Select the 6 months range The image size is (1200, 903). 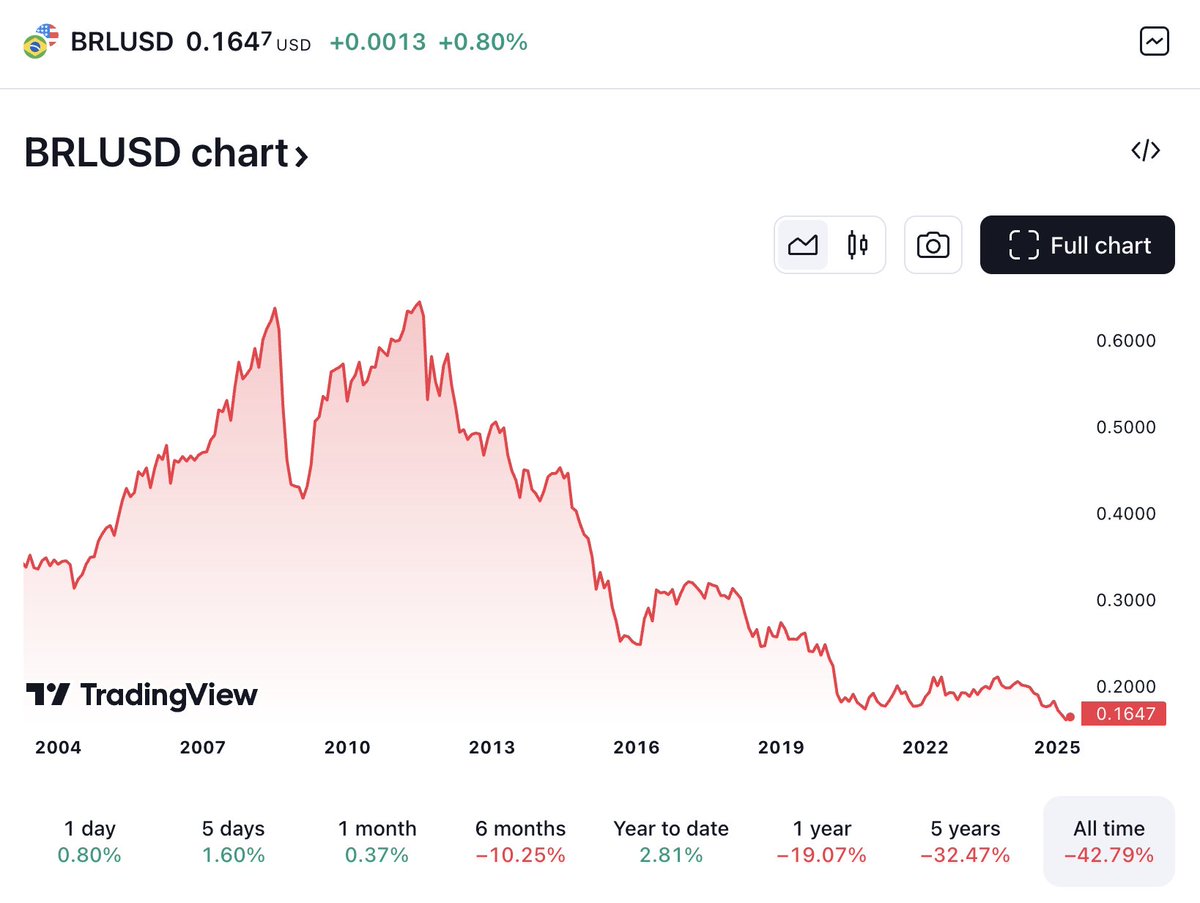[x=520, y=841]
